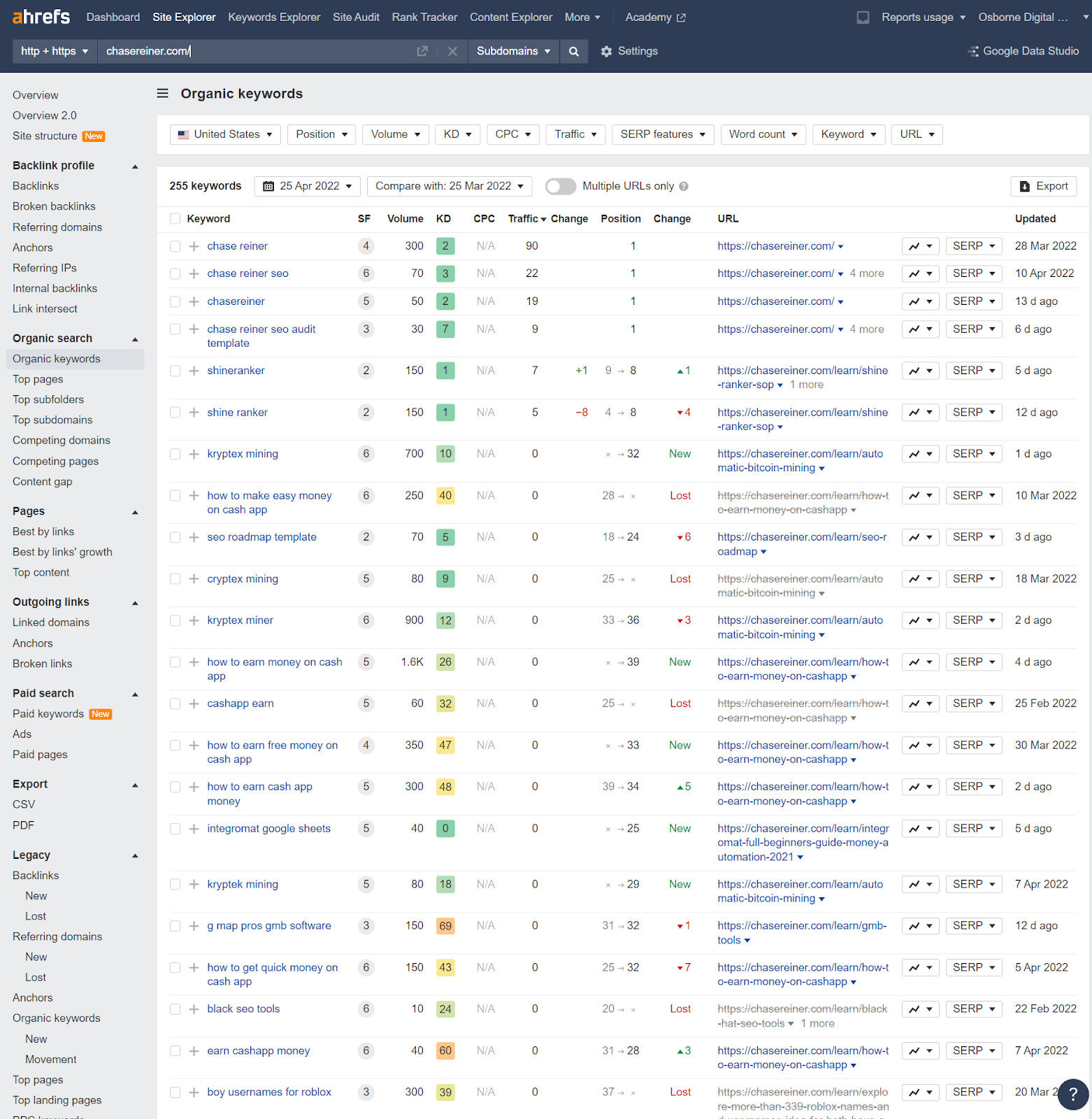Show history chart for 'shine ranker'

(x=920, y=413)
